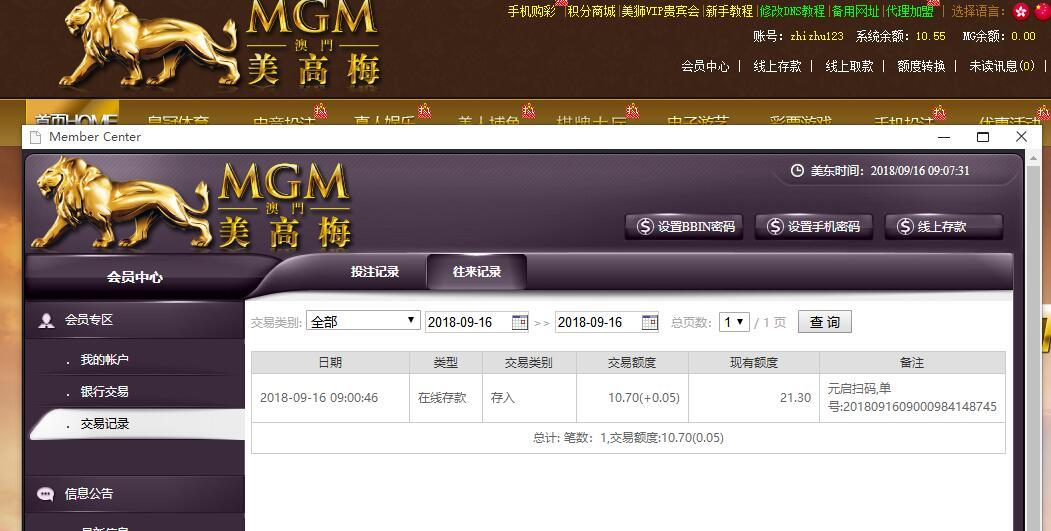Image resolution: width=1051 pixels, height=531 pixels.
Task: Click the 日期 column header
Action: [330, 363]
